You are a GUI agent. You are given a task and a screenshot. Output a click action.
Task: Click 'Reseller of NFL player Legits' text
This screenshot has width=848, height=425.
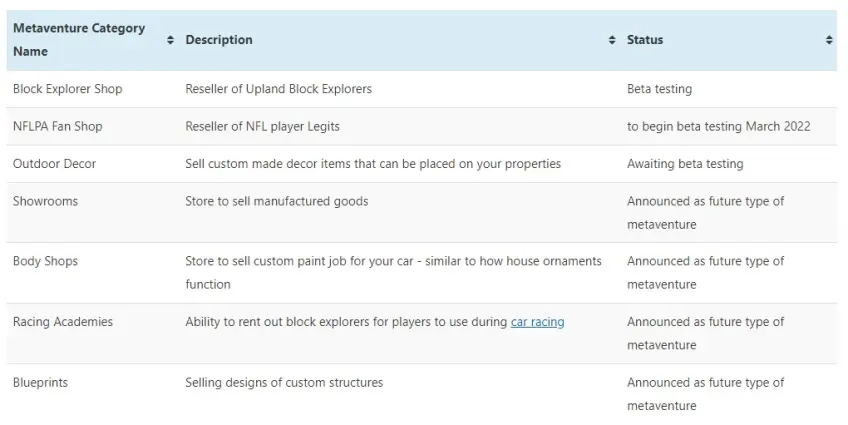(262, 127)
